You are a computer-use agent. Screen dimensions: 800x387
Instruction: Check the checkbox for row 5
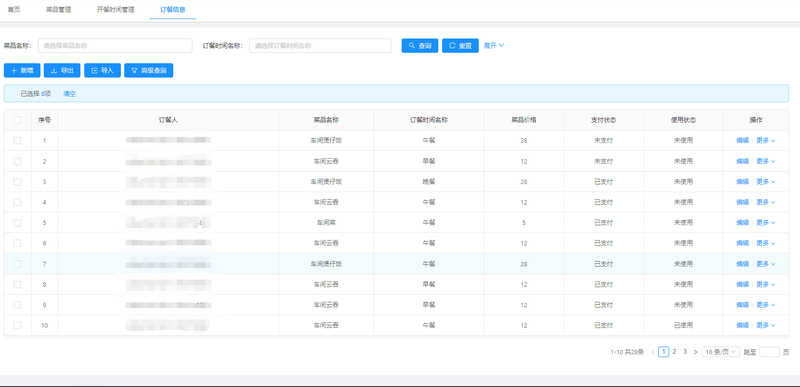(17, 222)
